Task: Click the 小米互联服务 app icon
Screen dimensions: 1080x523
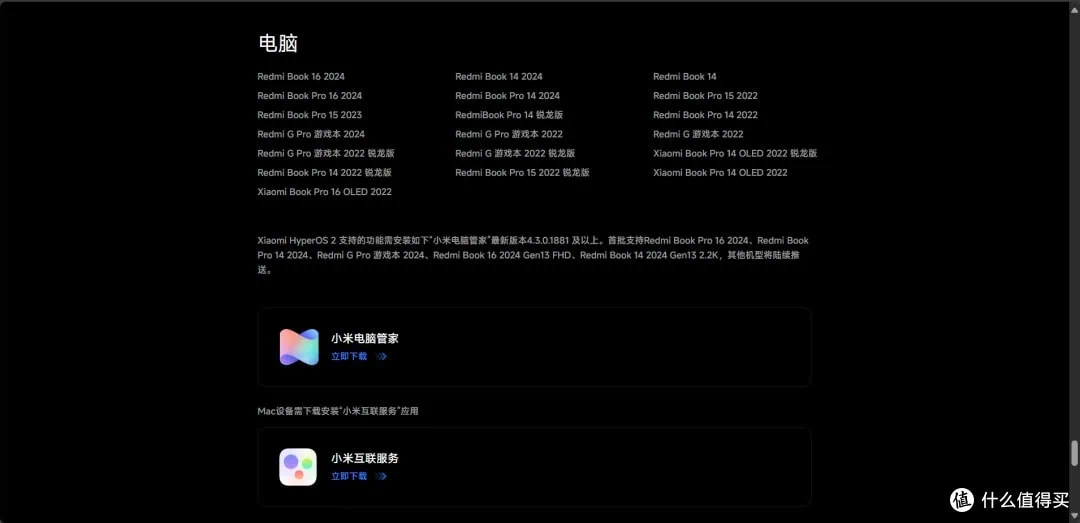Action: pos(298,467)
